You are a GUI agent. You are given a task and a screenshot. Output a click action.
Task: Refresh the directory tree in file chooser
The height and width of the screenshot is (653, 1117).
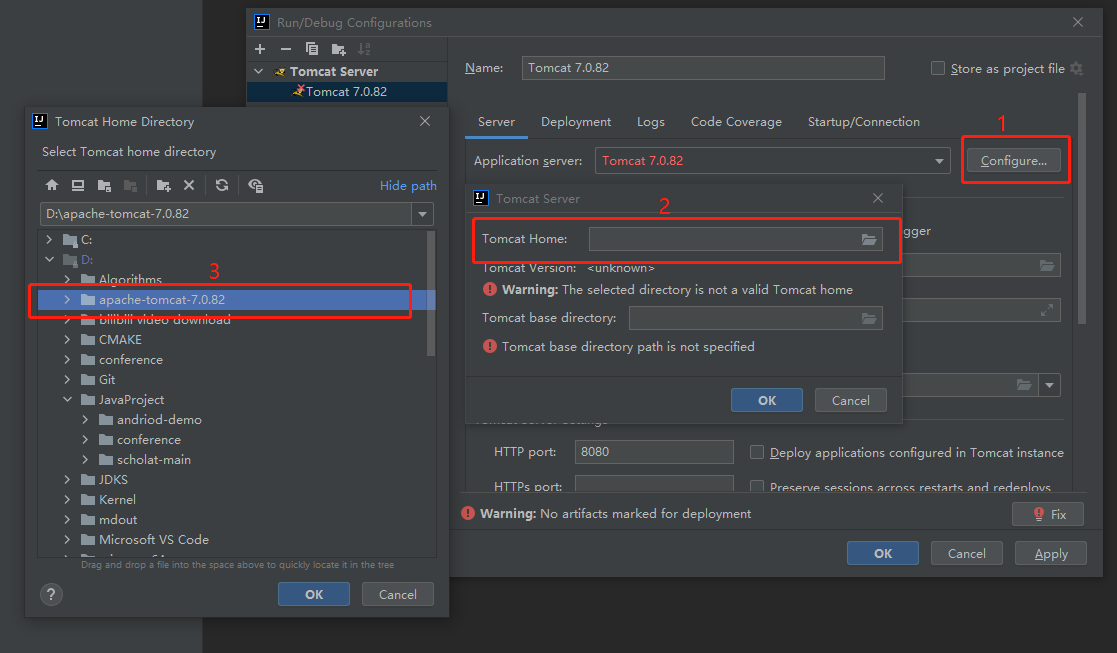222,185
